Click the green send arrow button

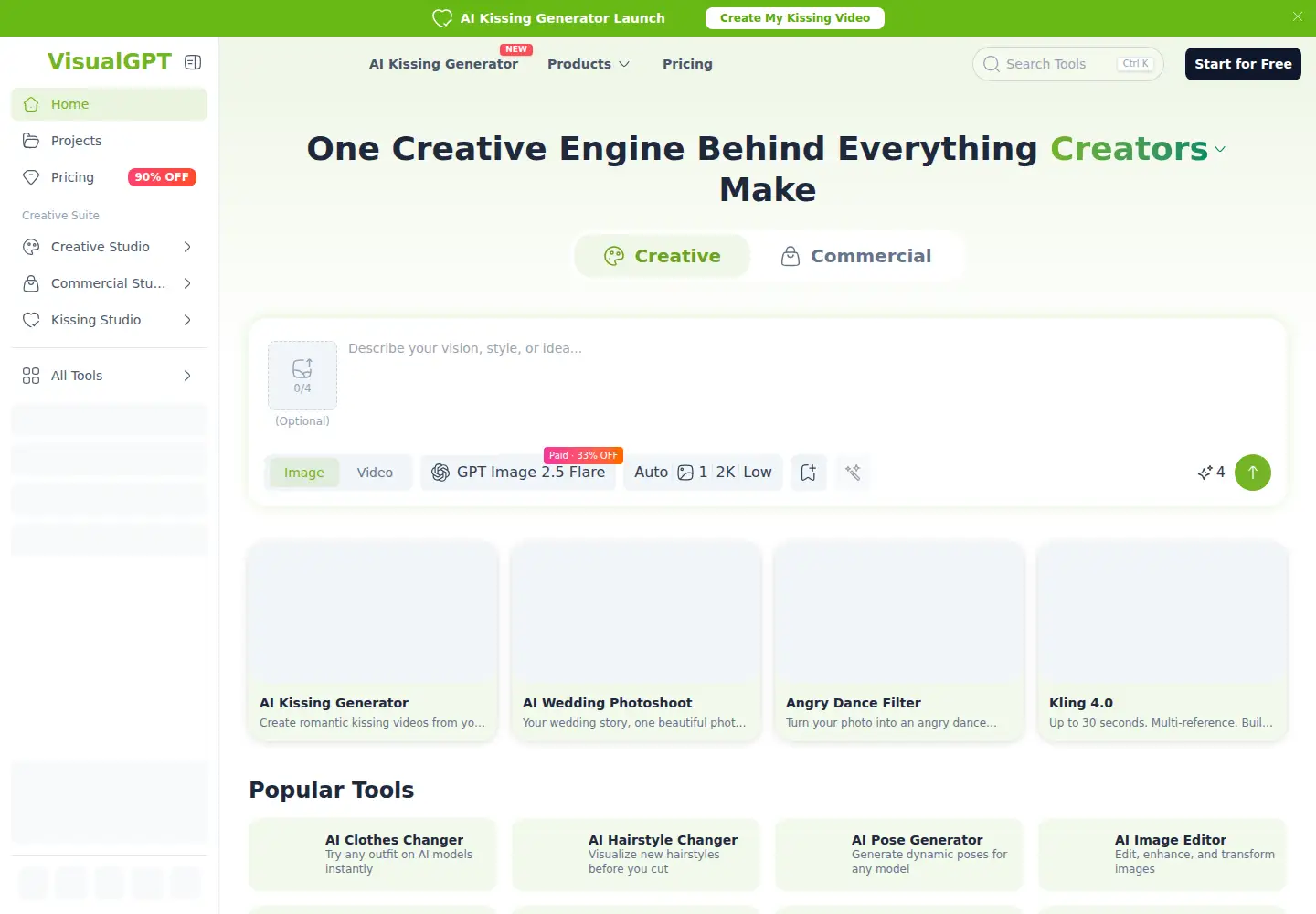pyautogui.click(x=1253, y=473)
